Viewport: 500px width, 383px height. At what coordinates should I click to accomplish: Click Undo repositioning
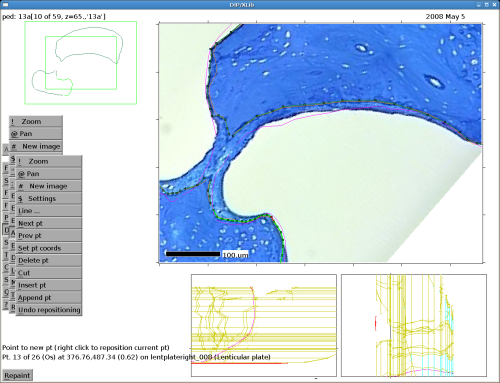[49, 310]
